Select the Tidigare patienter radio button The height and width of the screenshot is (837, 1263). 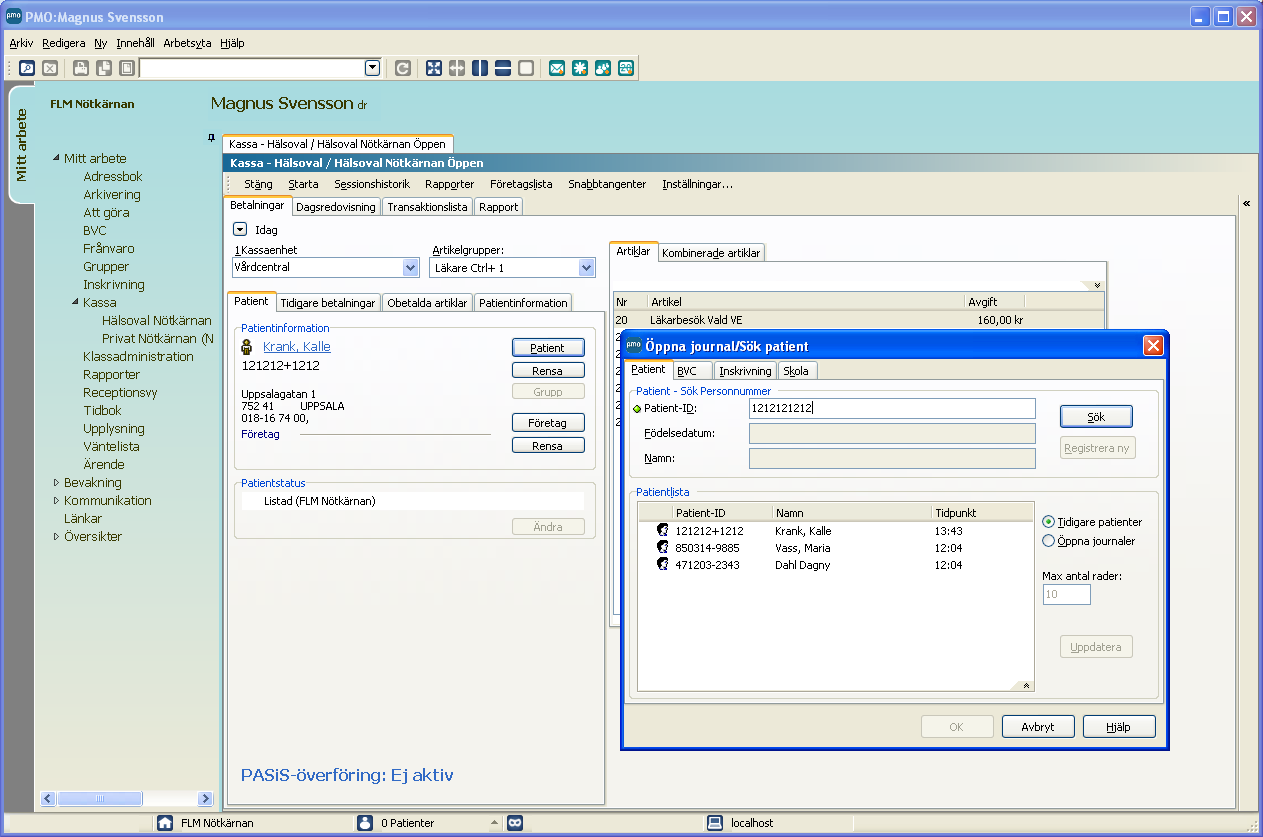[x=1048, y=522]
